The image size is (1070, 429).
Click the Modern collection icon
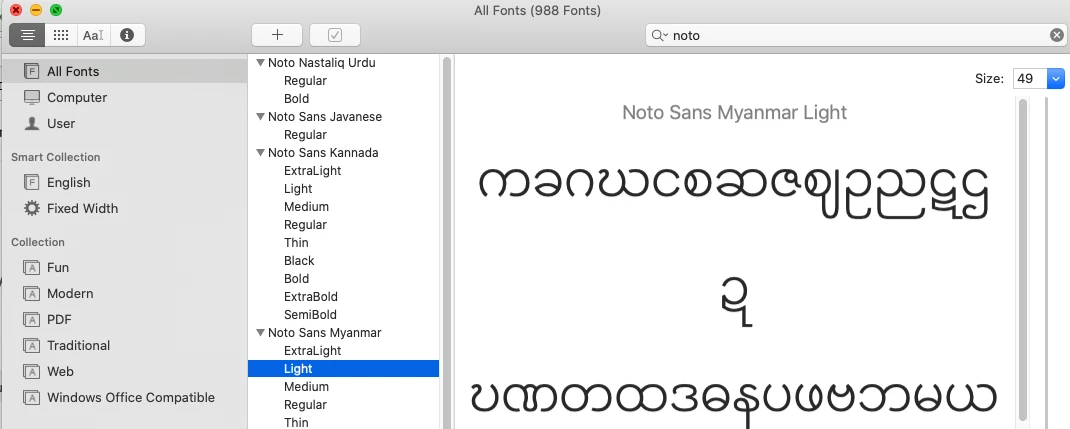[31, 294]
